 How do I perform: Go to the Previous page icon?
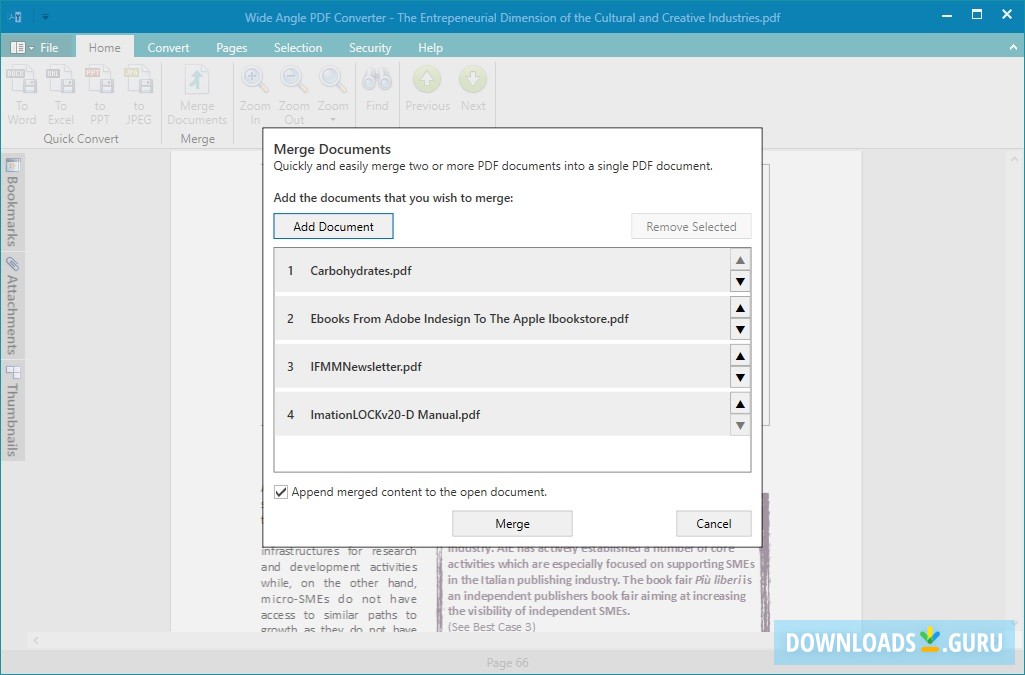coord(427,80)
